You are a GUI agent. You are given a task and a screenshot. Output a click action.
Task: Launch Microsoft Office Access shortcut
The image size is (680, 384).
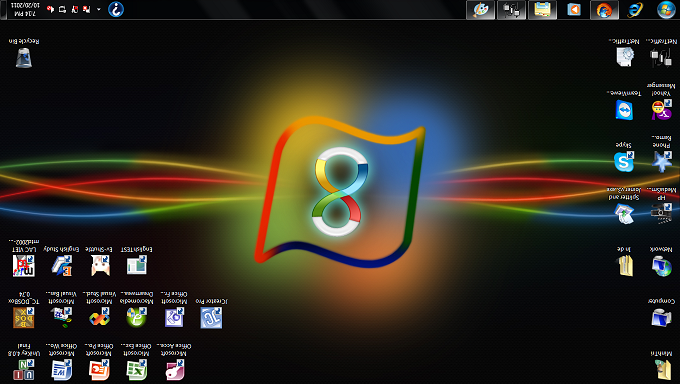click(174, 362)
